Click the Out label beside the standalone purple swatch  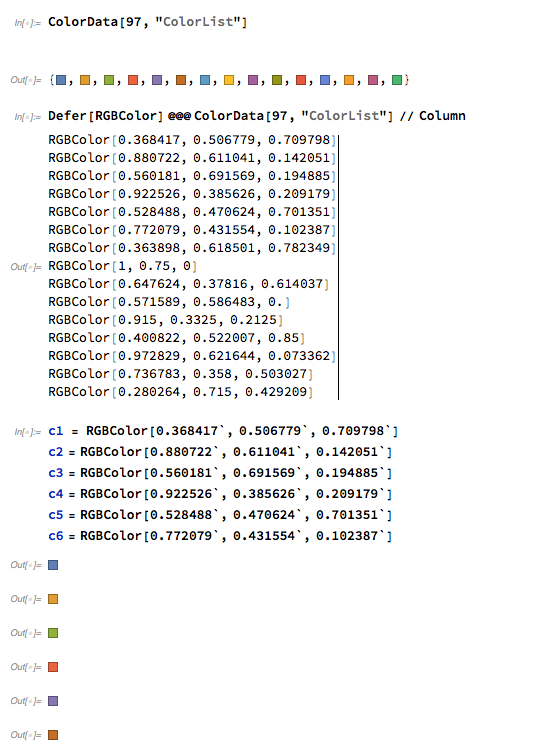coord(26,701)
